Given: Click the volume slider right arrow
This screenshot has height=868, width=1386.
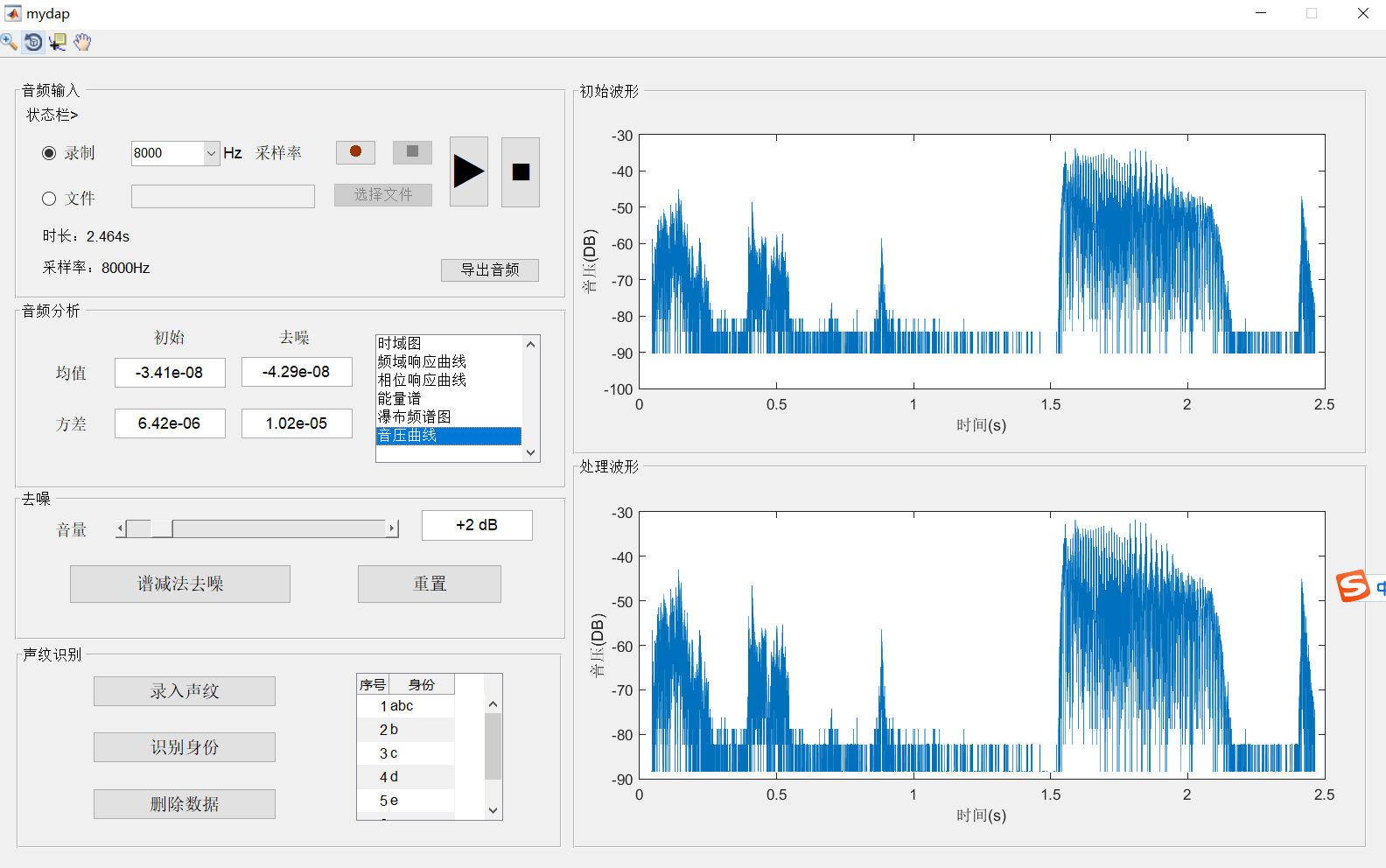Looking at the screenshot, I should tap(392, 528).
